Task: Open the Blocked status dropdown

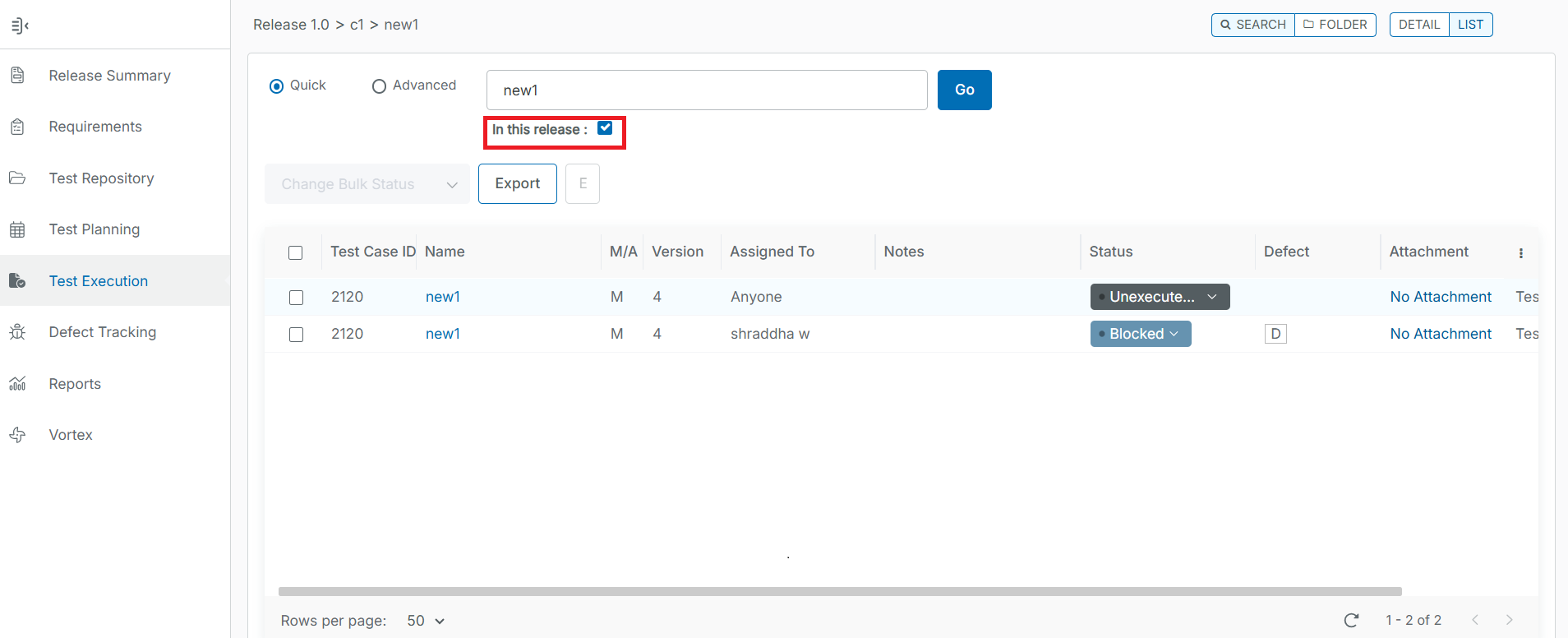Action: pyautogui.click(x=1141, y=334)
